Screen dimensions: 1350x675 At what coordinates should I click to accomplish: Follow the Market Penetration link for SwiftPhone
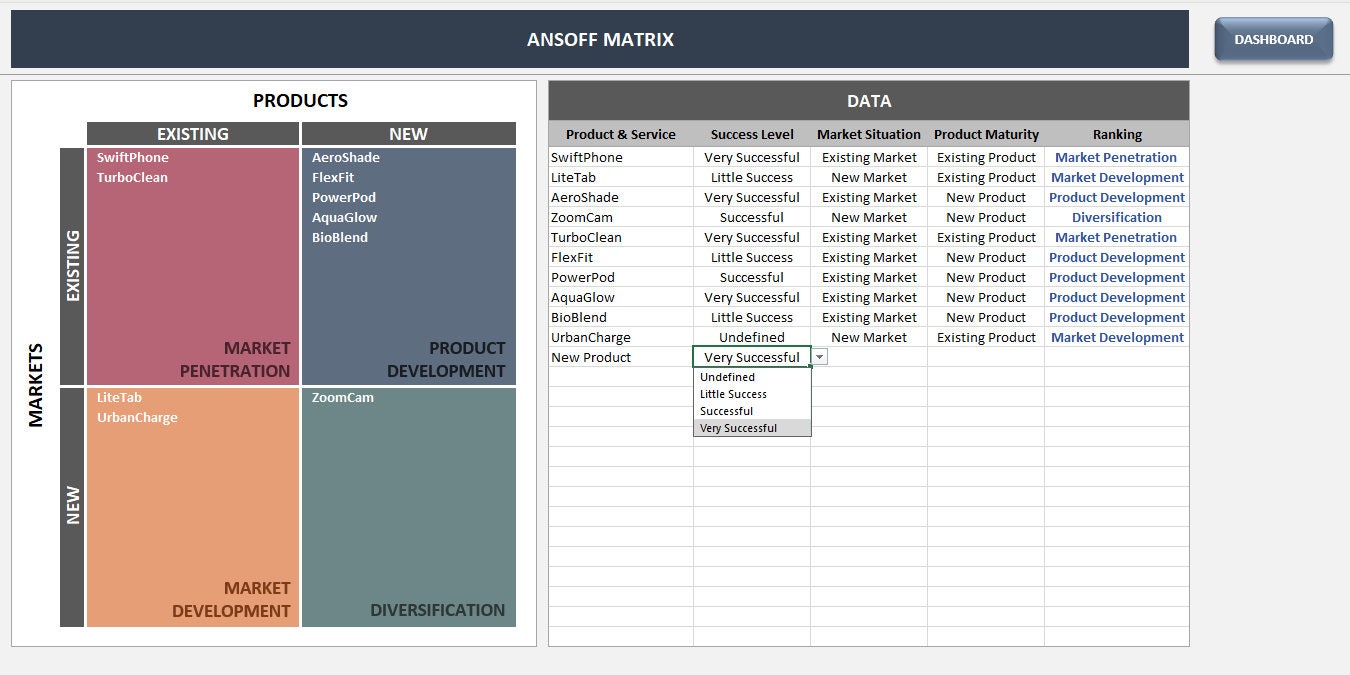1116,157
